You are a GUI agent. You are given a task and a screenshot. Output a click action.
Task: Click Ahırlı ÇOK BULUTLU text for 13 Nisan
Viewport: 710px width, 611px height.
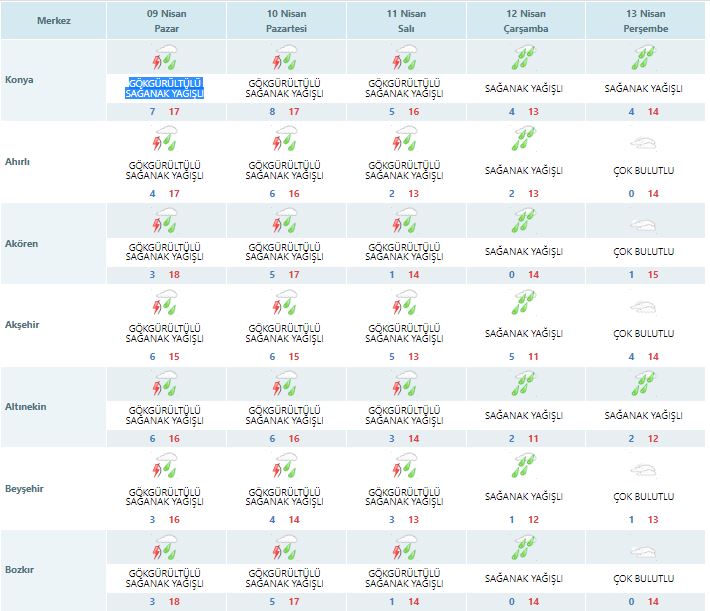pos(644,169)
